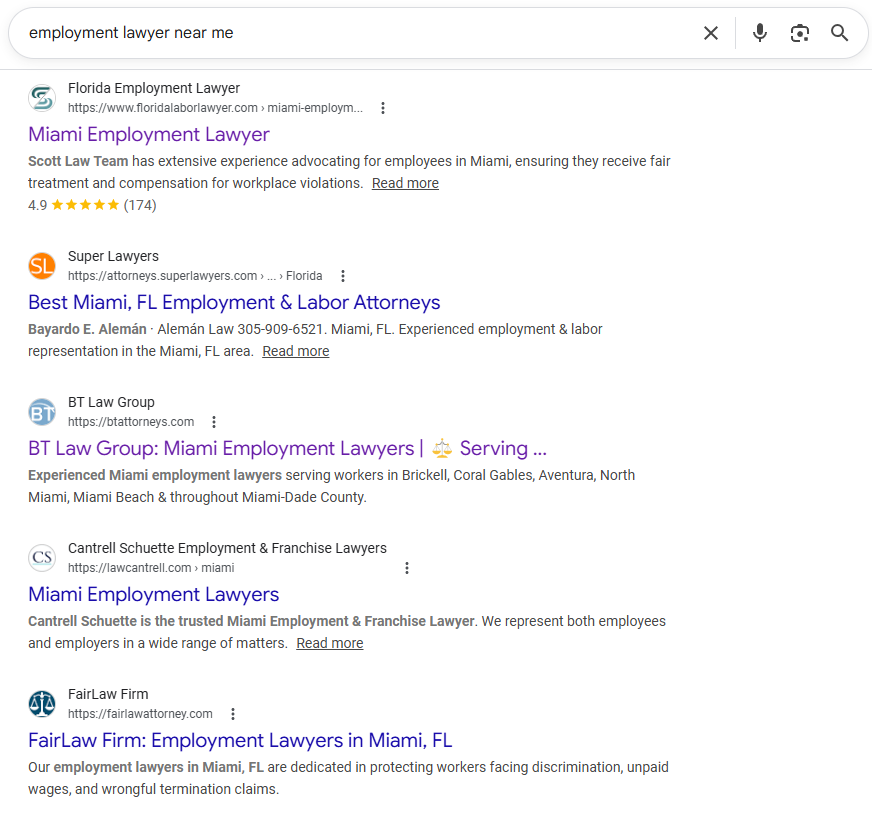Open Best Miami, FL Employment & Labor Attorneys
The width and height of the screenshot is (872, 818).
(234, 302)
